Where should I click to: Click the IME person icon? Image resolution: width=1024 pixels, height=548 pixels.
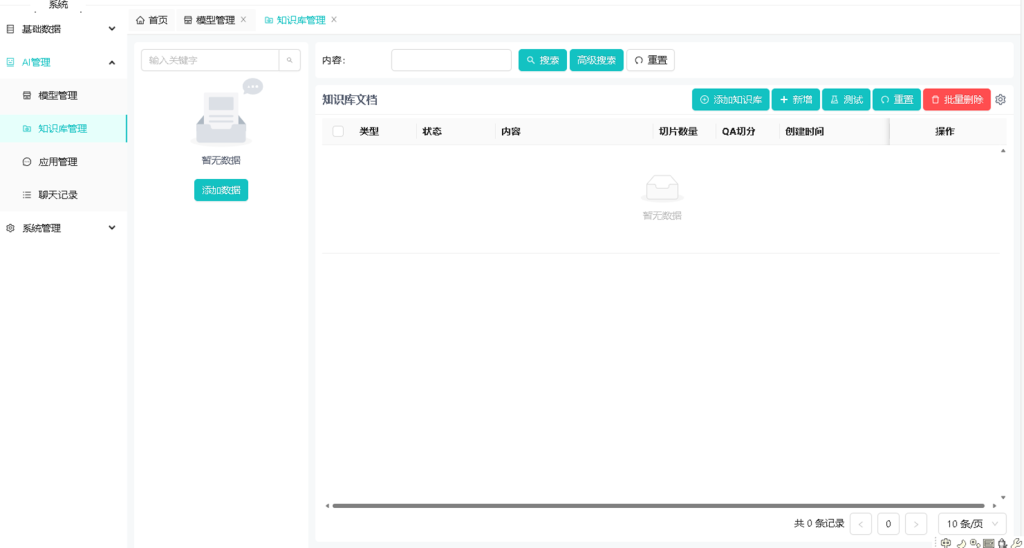coord(1002,543)
